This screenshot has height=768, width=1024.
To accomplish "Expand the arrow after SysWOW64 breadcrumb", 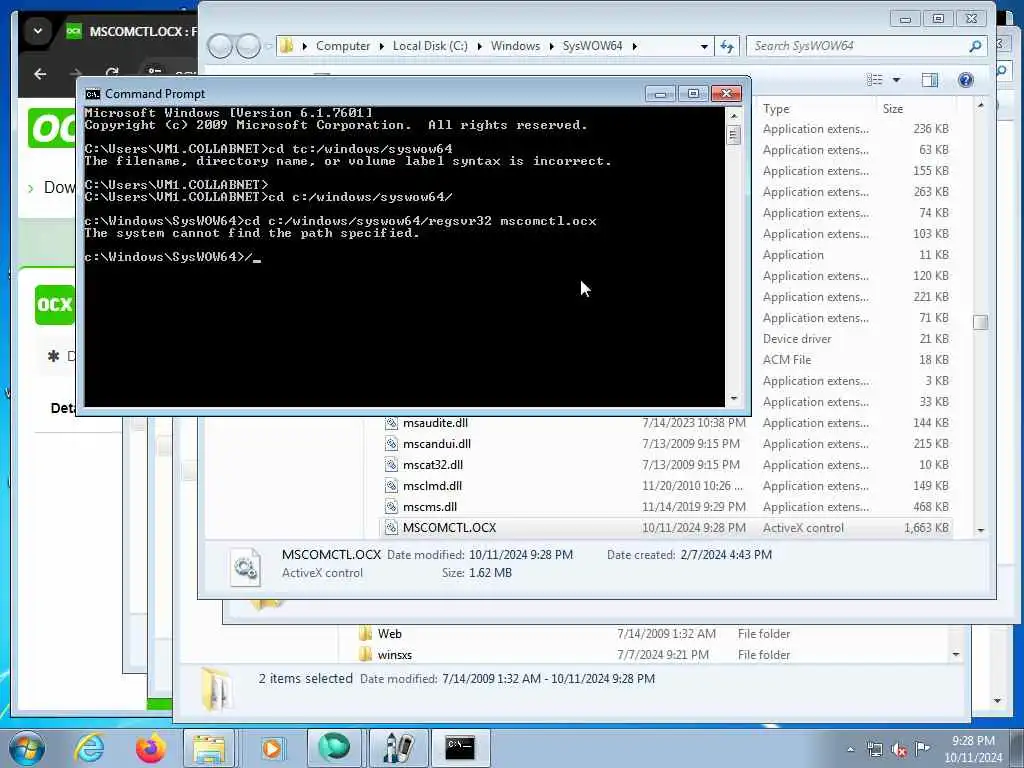I will click(634, 46).
